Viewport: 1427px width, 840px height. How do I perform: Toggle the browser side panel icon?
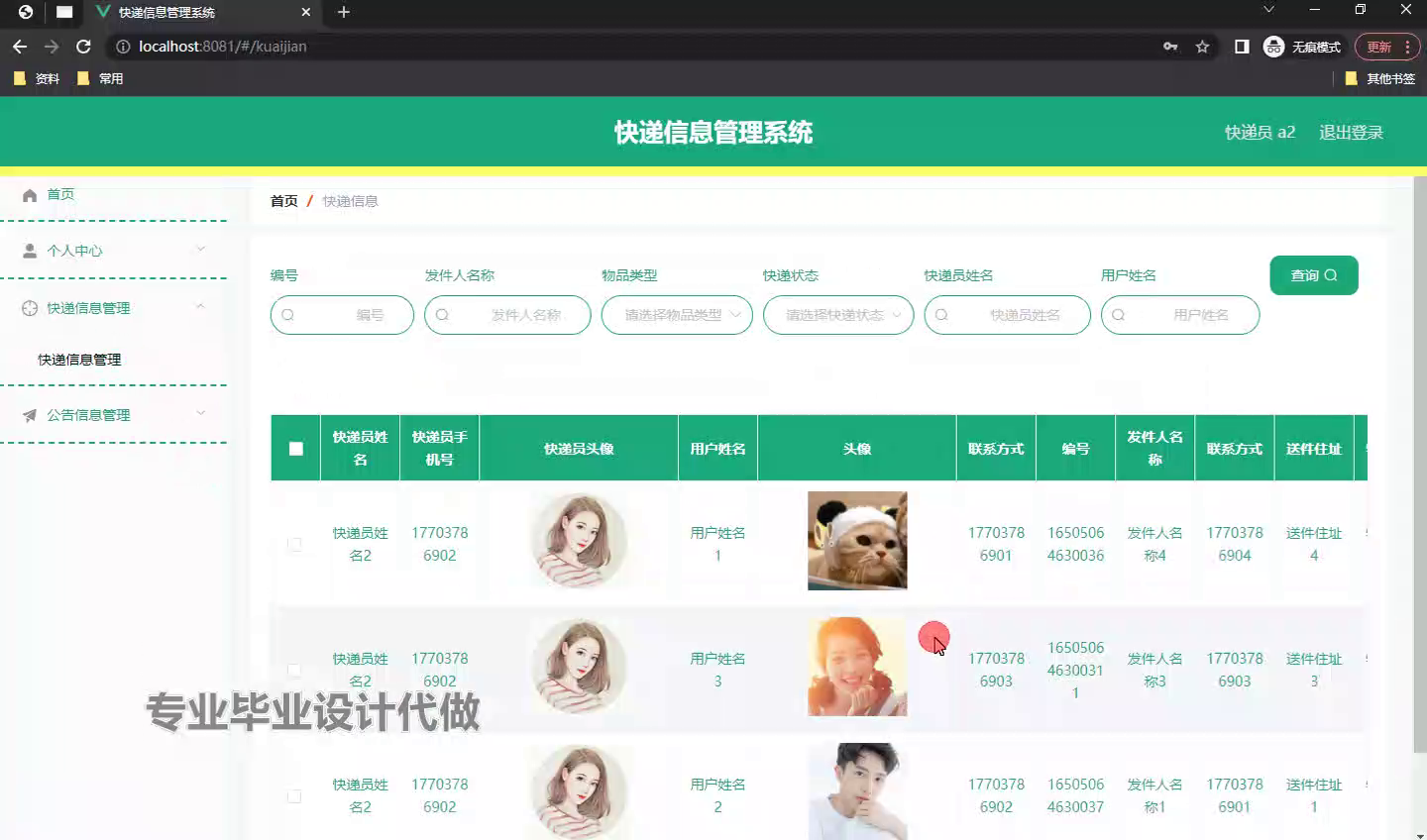pyautogui.click(x=1242, y=47)
